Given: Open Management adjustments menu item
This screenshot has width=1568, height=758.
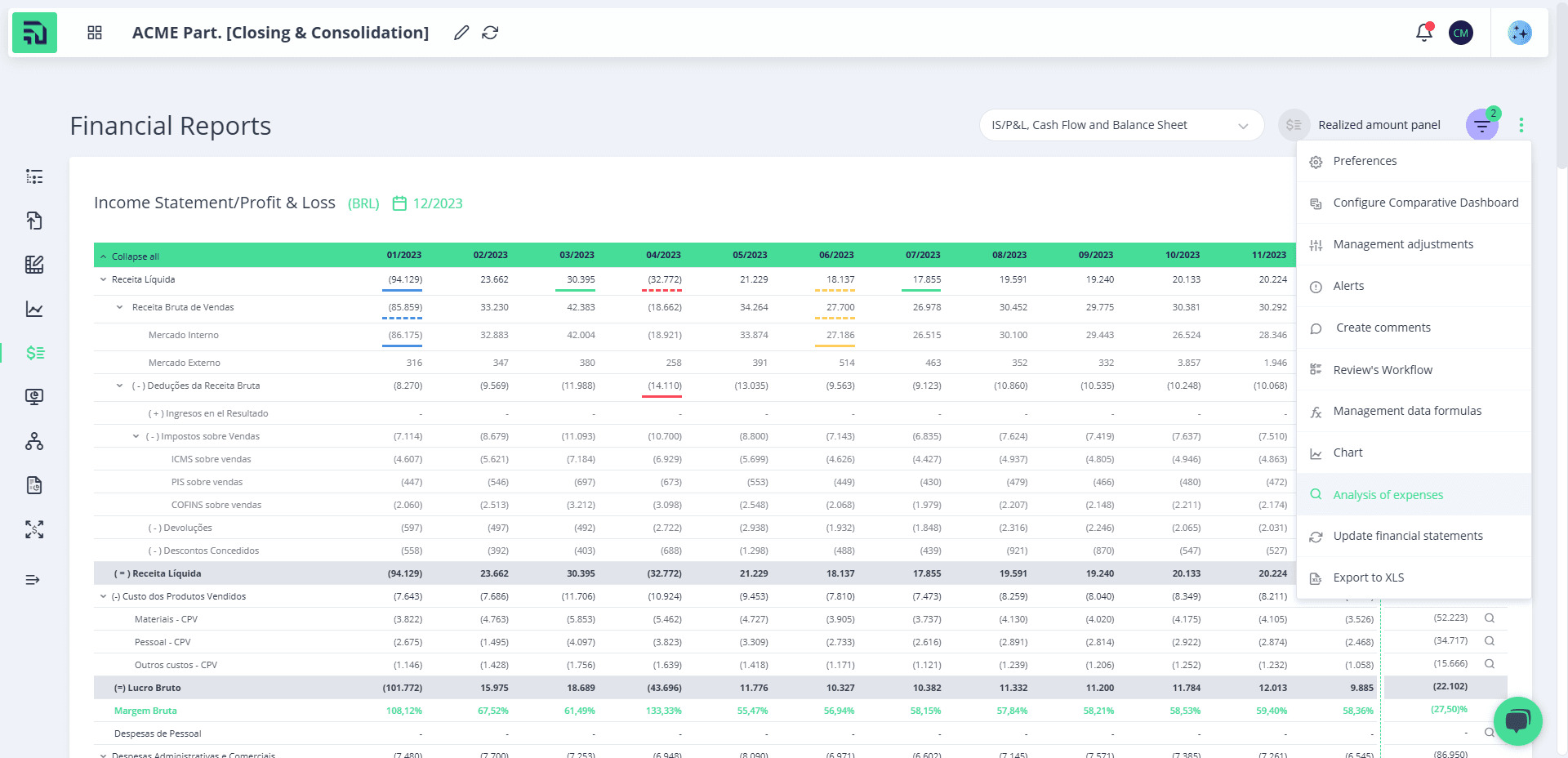Looking at the screenshot, I should [x=1414, y=244].
